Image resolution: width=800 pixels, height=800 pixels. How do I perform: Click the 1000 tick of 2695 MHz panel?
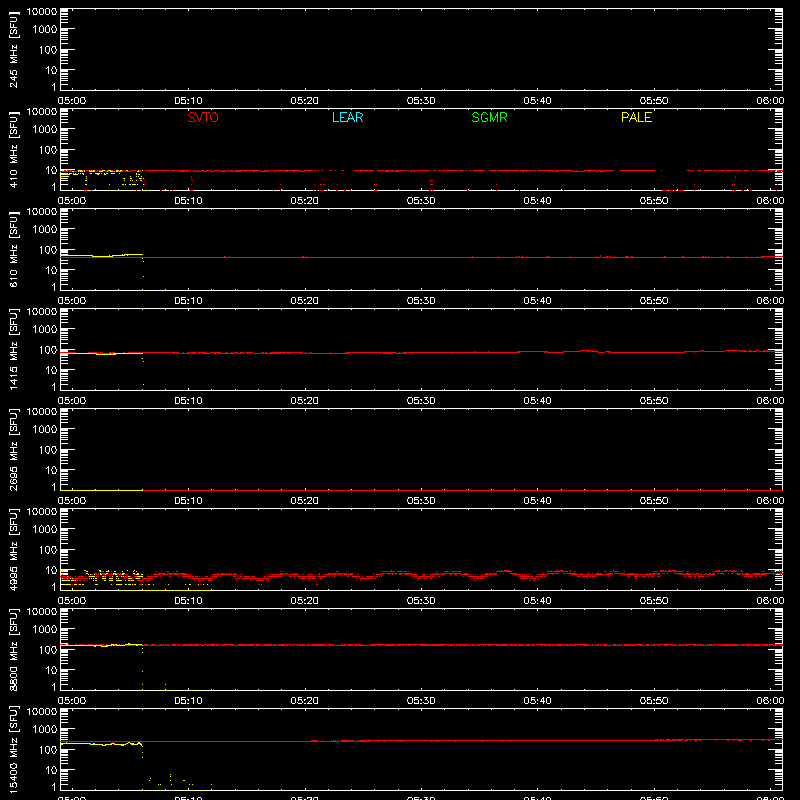(45, 430)
